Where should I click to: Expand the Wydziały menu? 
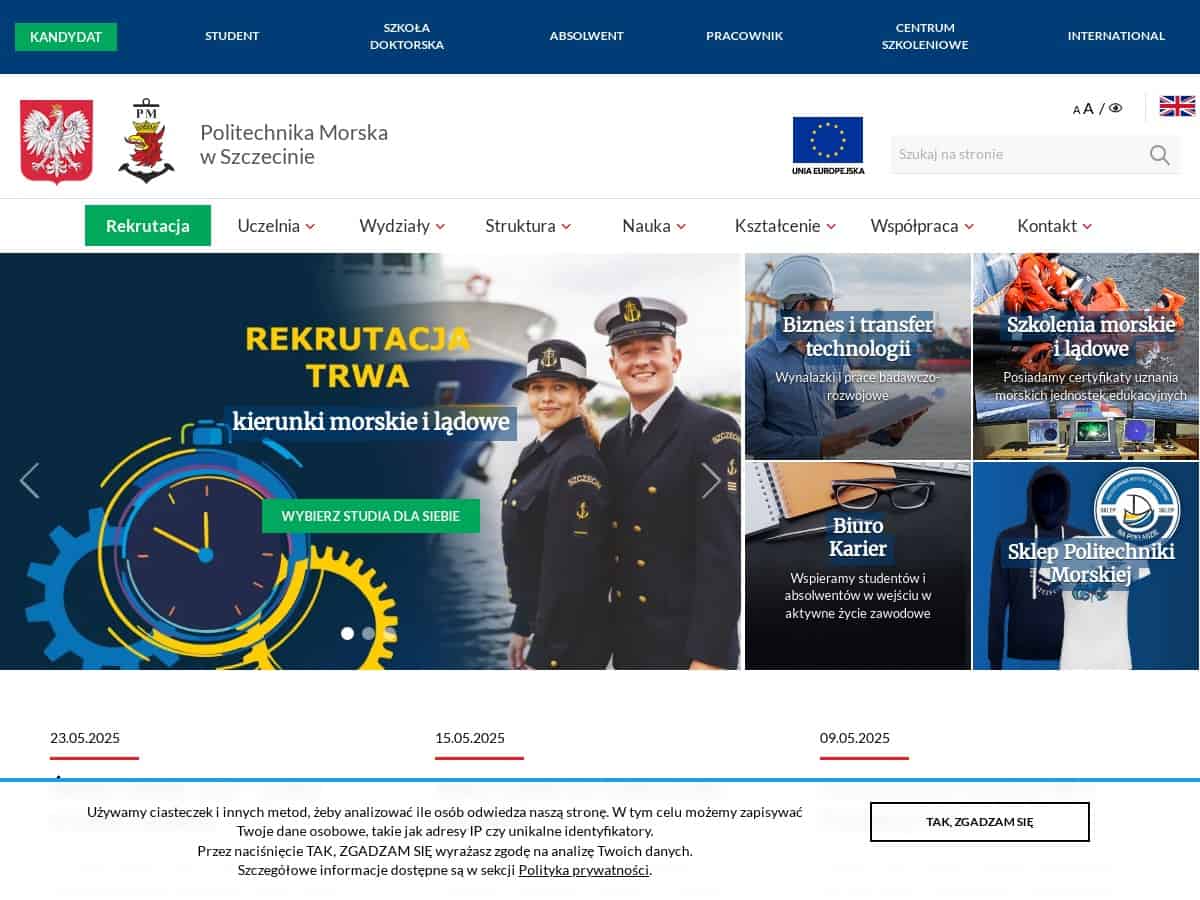point(402,226)
